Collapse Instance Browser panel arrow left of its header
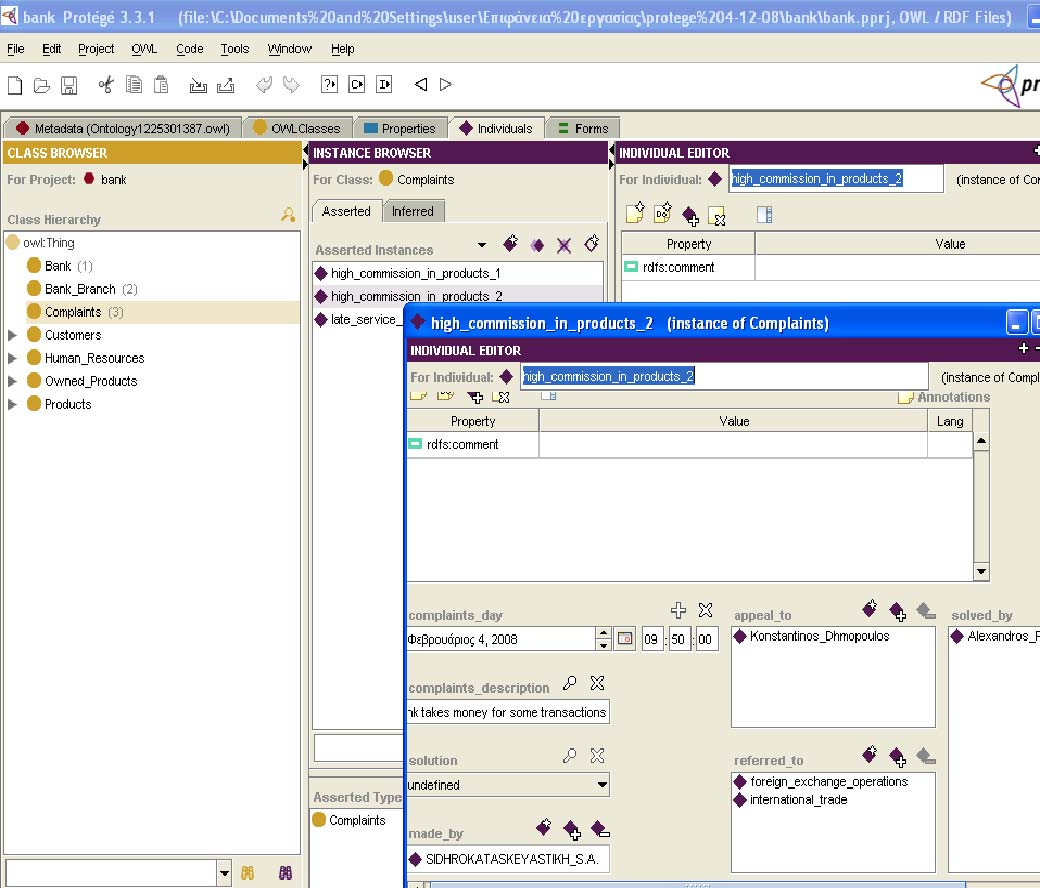This screenshot has width=1040, height=888. (306, 149)
